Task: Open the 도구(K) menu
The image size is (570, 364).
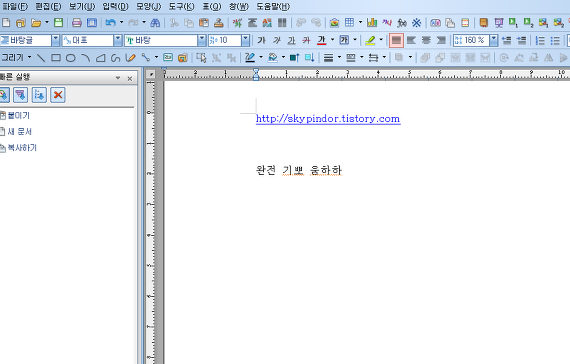Action: click(x=181, y=7)
